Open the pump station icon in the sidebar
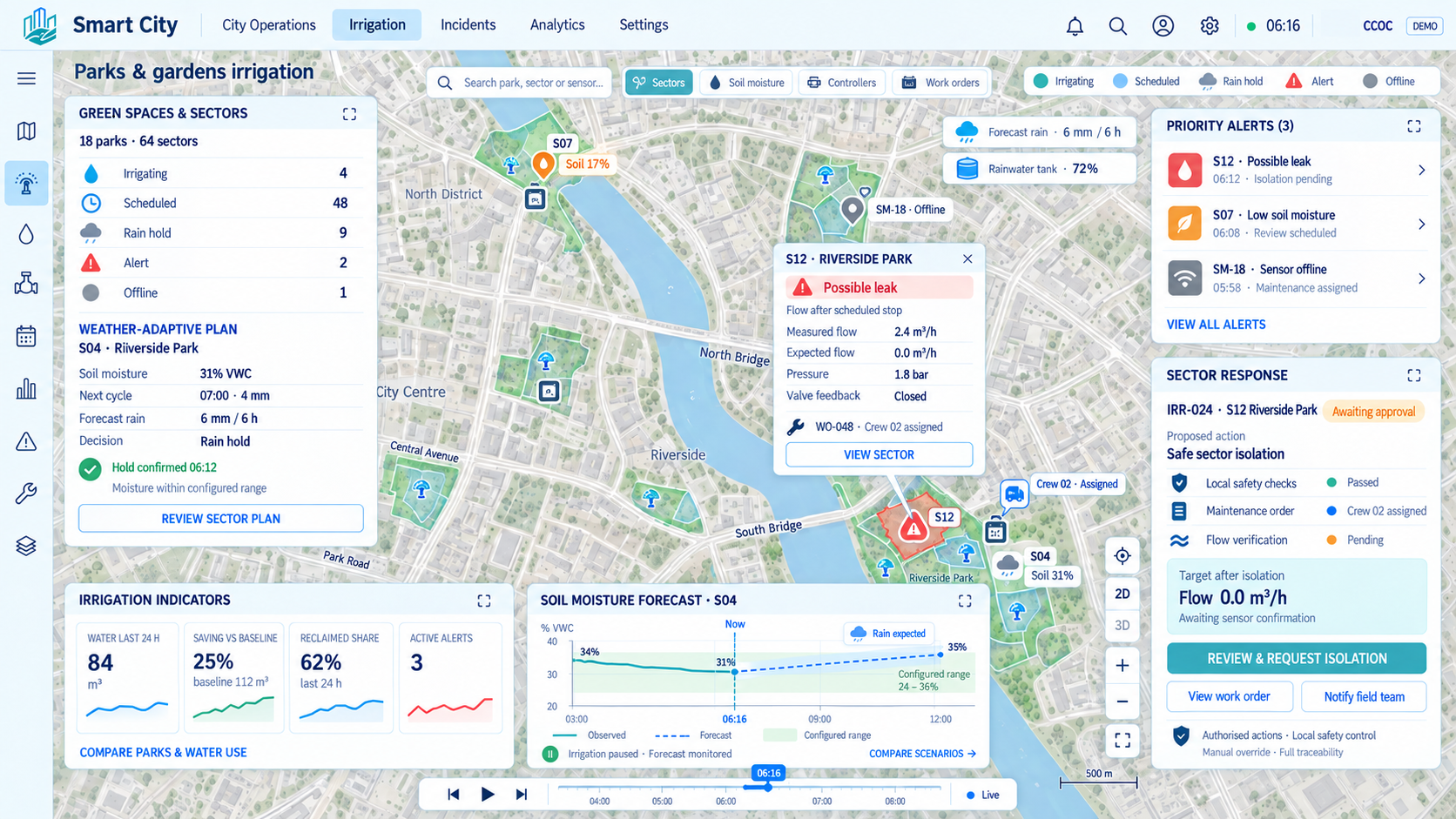This screenshot has width=1456, height=819. pos(26,283)
